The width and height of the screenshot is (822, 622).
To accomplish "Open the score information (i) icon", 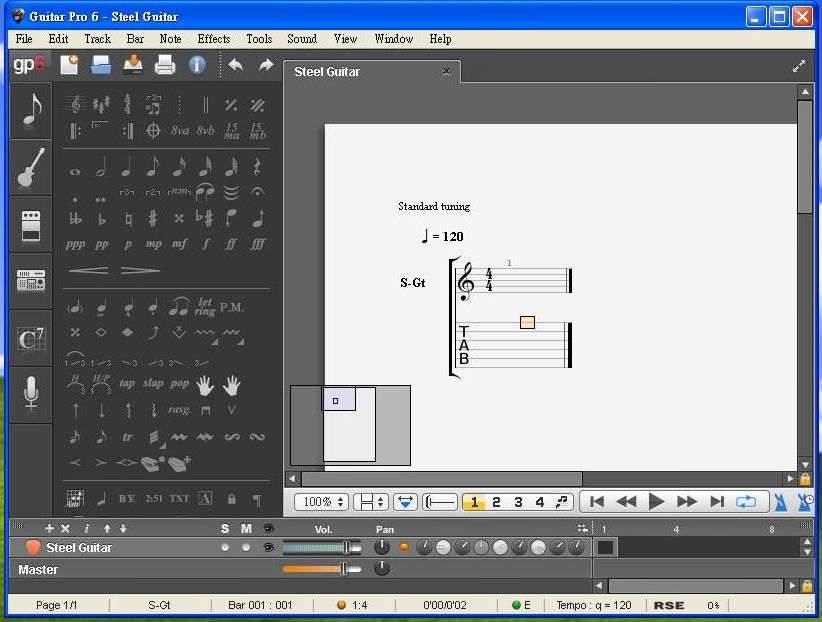I will pos(197,65).
